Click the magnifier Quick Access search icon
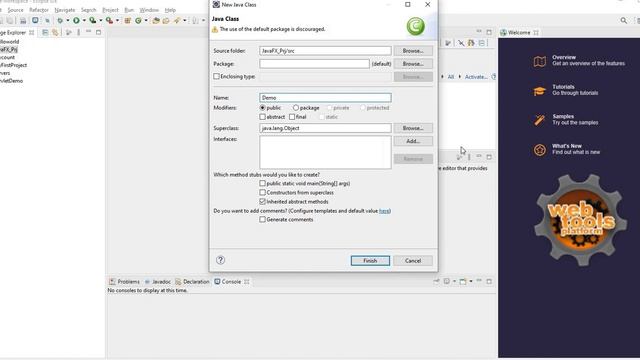The height and width of the screenshot is (360, 640). (x=624, y=20)
